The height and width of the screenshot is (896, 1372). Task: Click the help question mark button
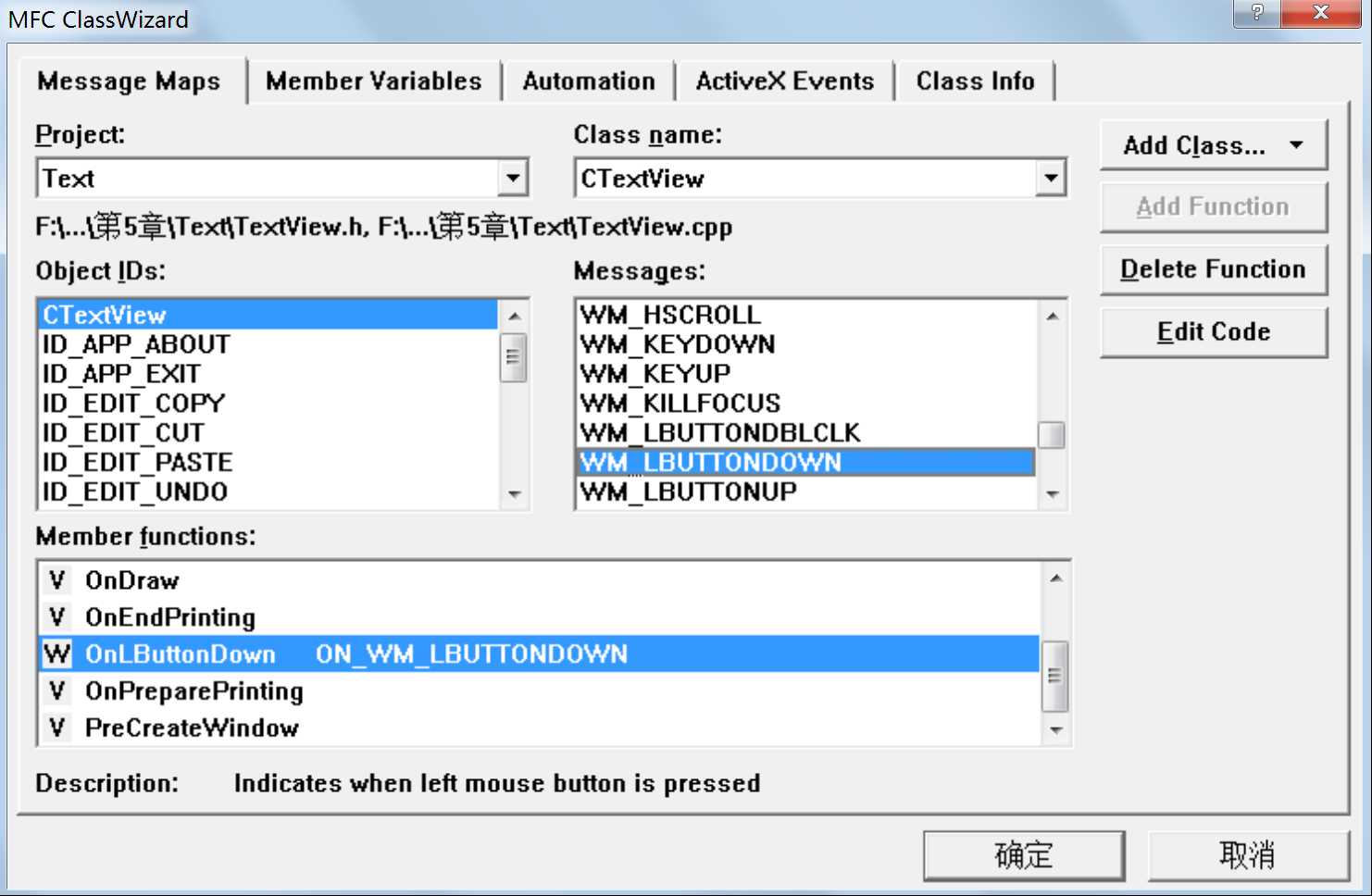pyautogui.click(x=1257, y=13)
